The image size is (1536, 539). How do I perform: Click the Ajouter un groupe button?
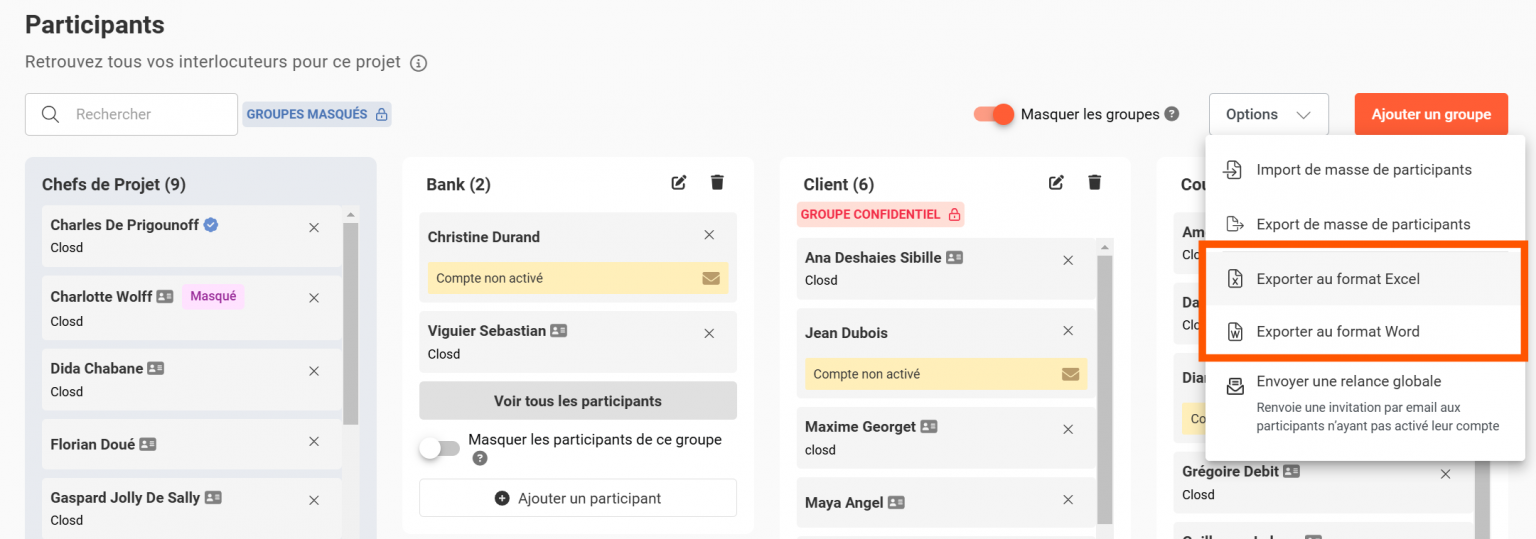pos(1431,114)
